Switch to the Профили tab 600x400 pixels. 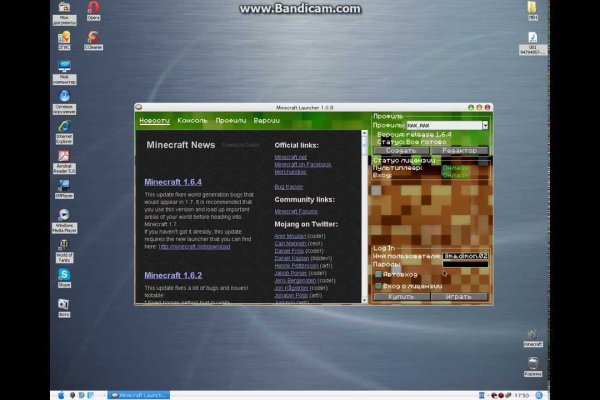pos(230,120)
